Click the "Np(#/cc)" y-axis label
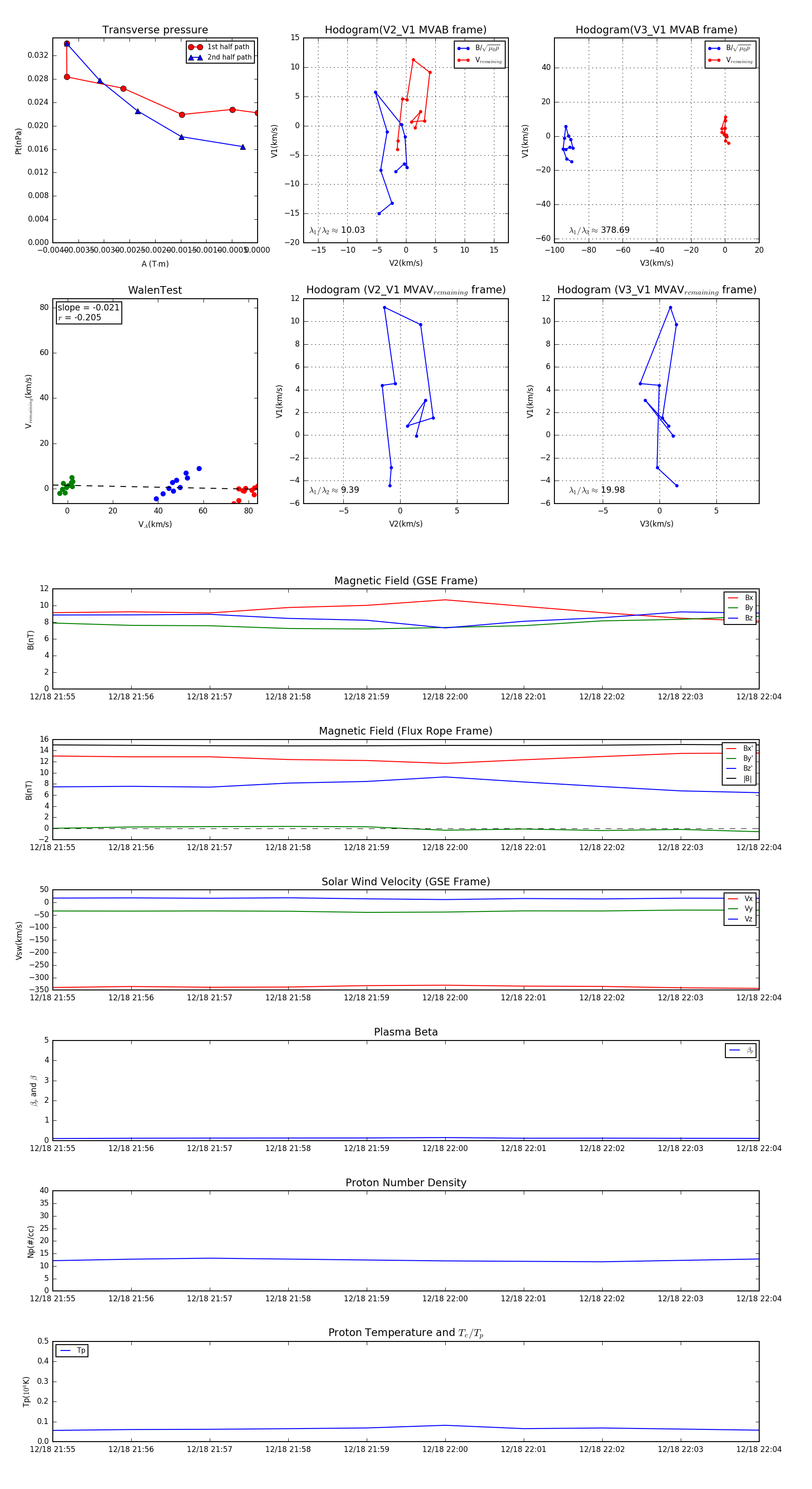The width and height of the screenshot is (812, 1489). point(31,1242)
